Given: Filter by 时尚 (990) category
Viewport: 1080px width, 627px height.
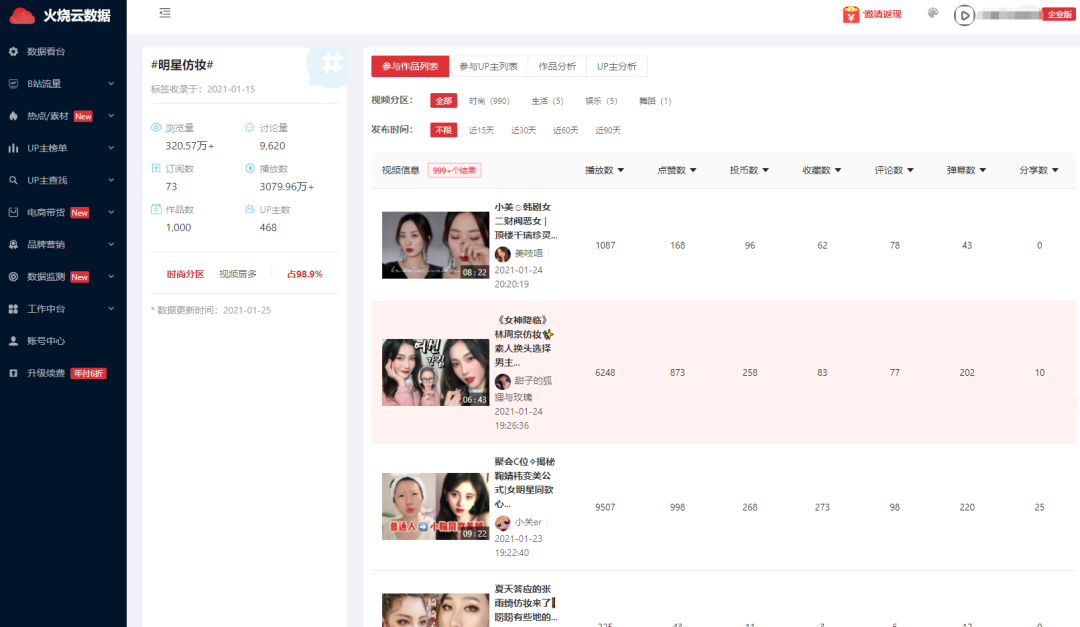Looking at the screenshot, I should tap(489, 101).
